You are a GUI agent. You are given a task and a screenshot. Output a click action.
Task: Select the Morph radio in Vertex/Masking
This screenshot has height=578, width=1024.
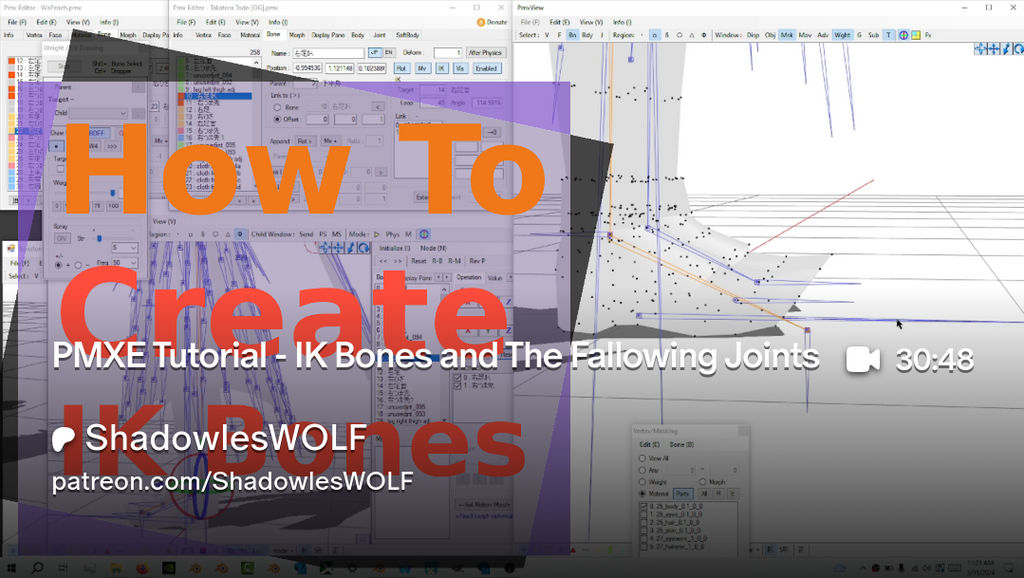[703, 482]
